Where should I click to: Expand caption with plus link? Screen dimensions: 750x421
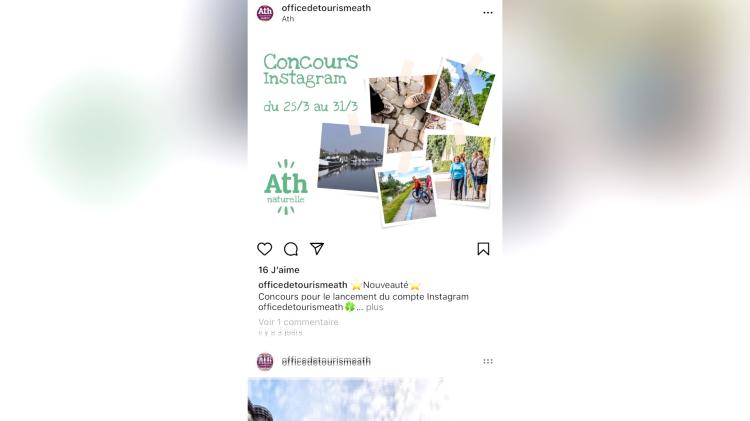tap(375, 307)
